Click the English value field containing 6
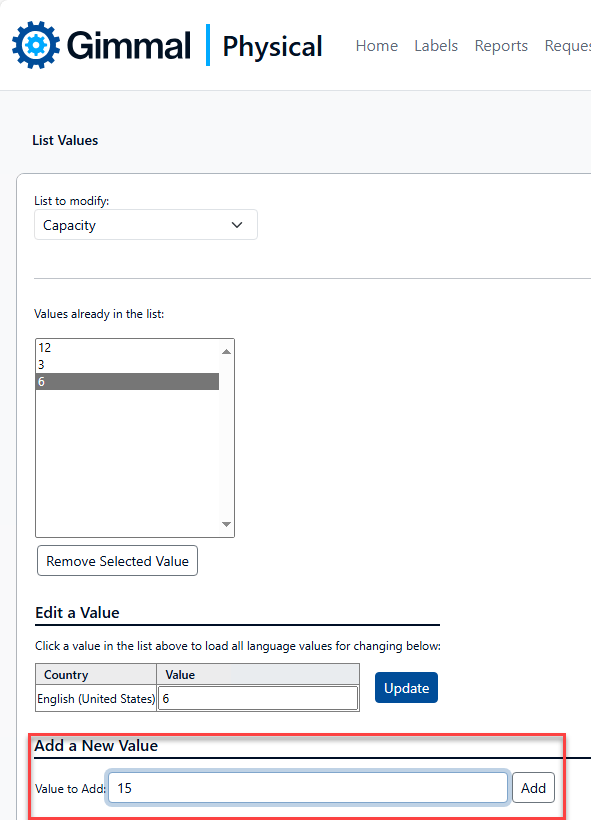Image resolution: width=591 pixels, height=820 pixels. pos(258,698)
